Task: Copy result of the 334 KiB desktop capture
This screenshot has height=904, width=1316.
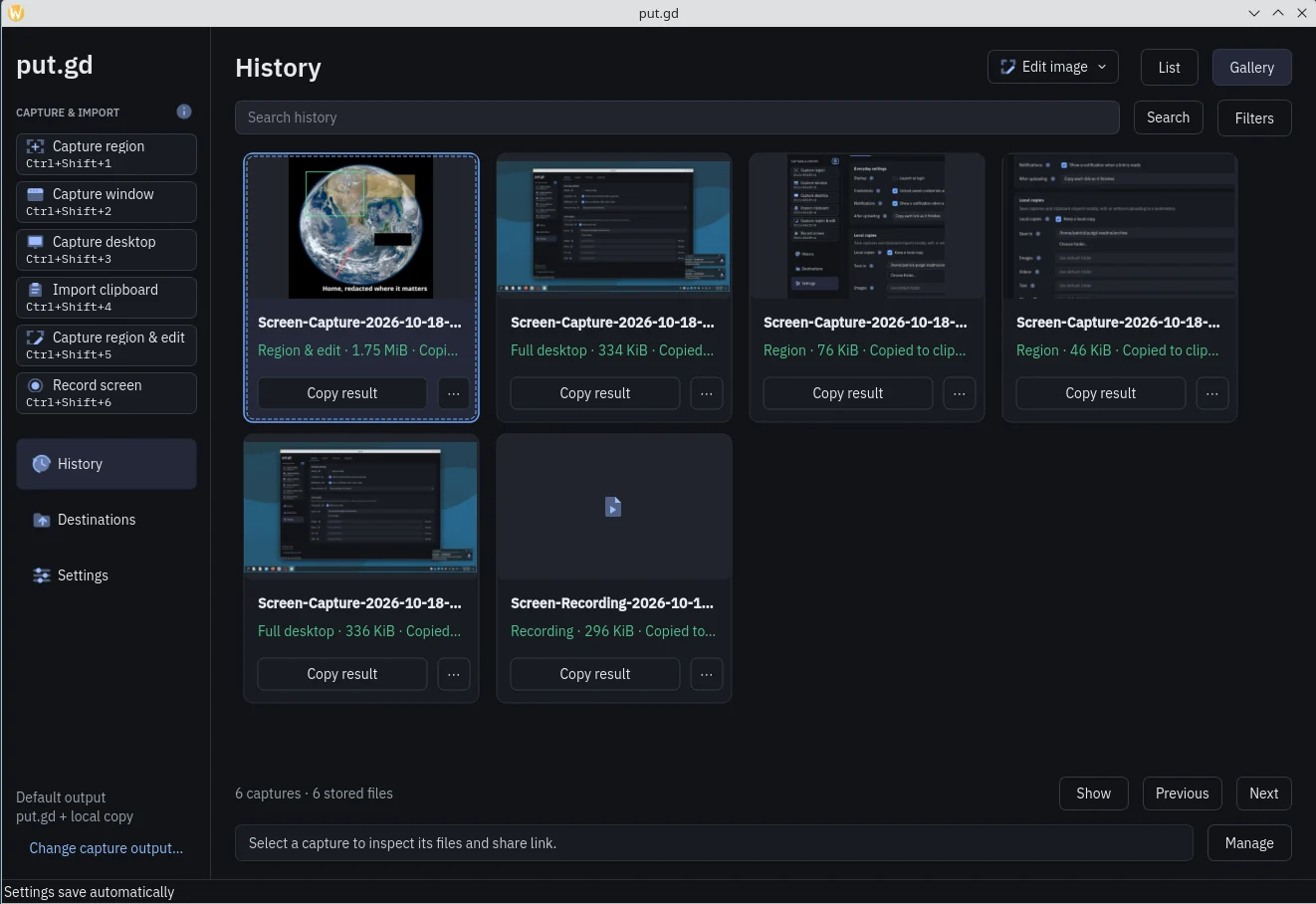Action: point(595,393)
